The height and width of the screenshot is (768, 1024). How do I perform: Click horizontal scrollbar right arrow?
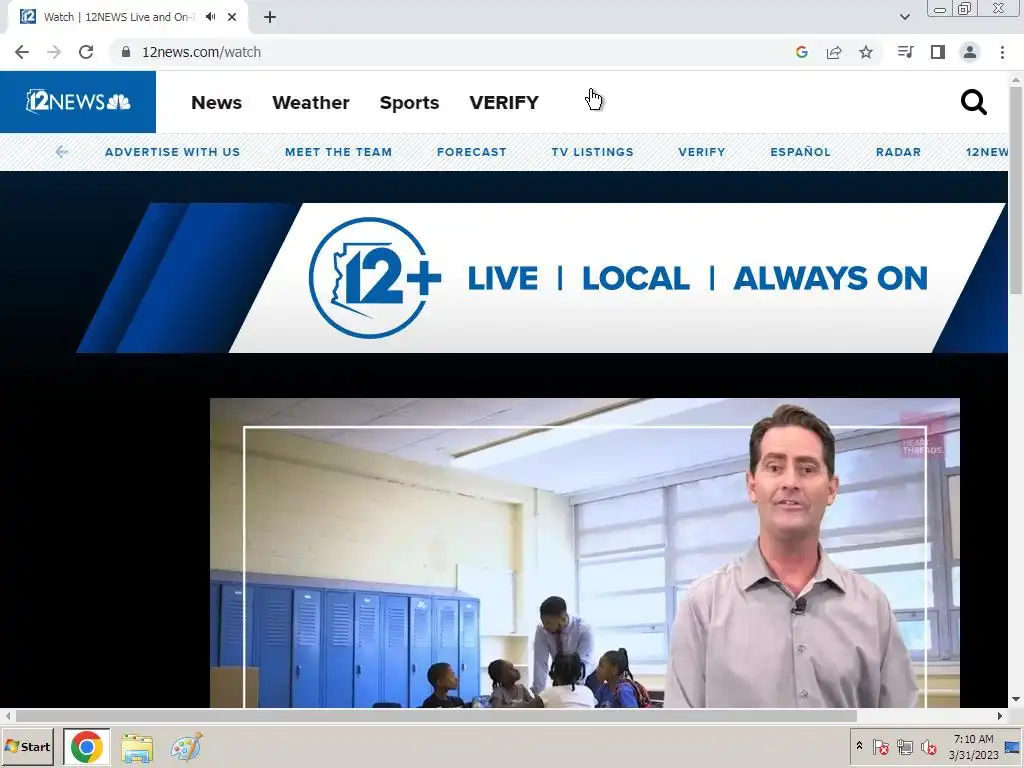point(1000,716)
